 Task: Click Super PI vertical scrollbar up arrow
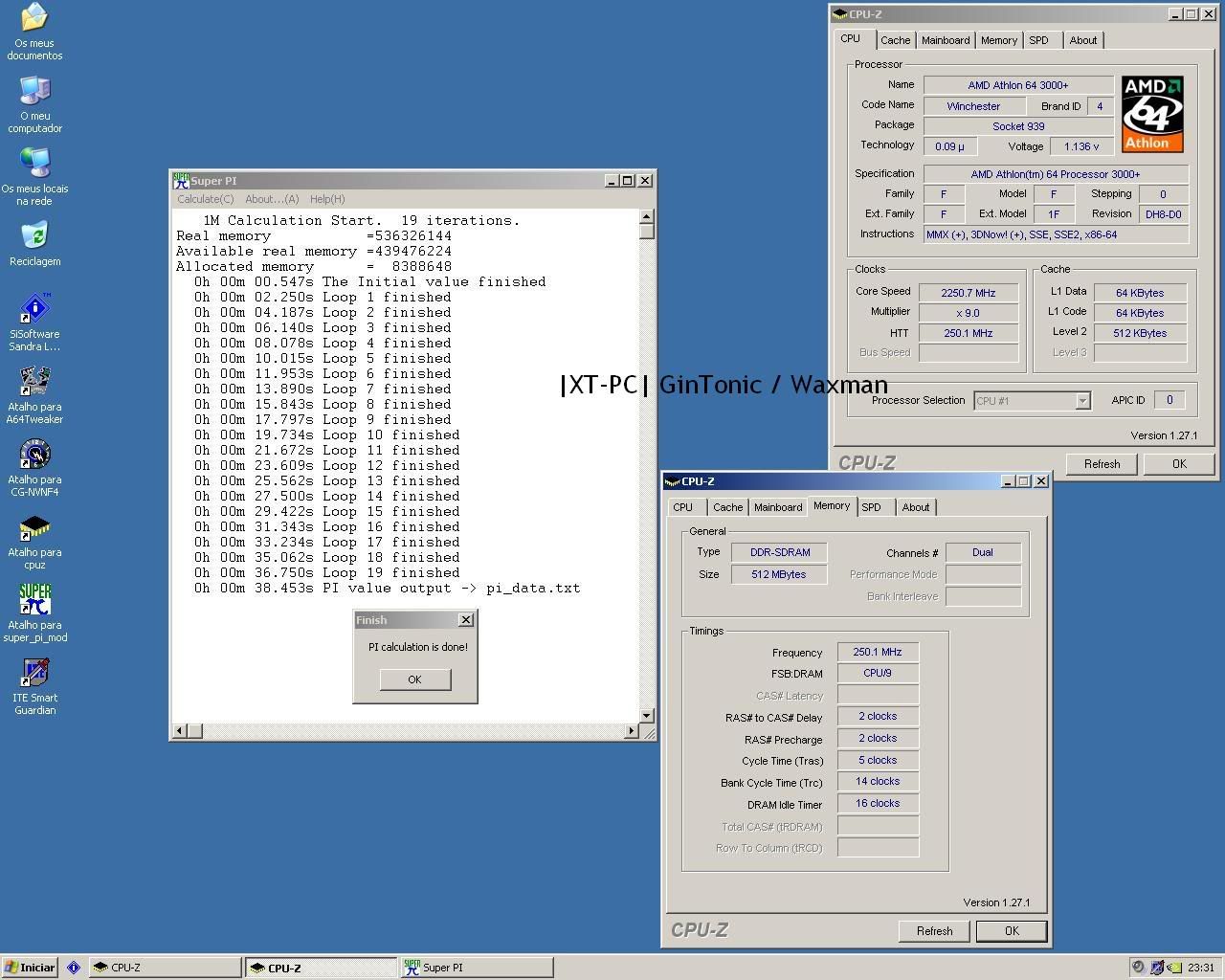647,216
